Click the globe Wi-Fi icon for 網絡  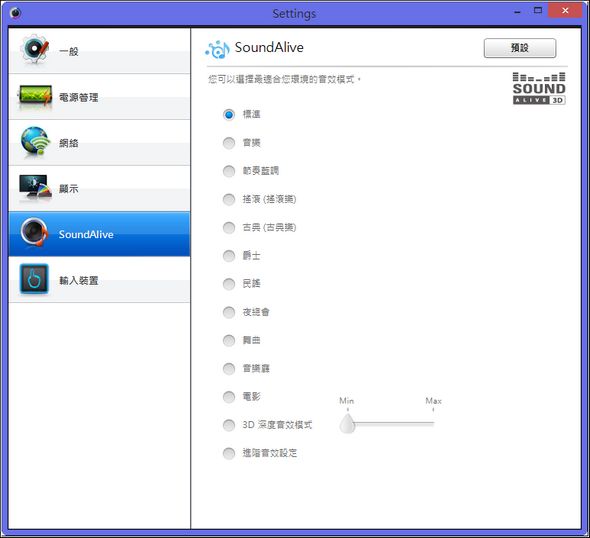tap(35, 141)
